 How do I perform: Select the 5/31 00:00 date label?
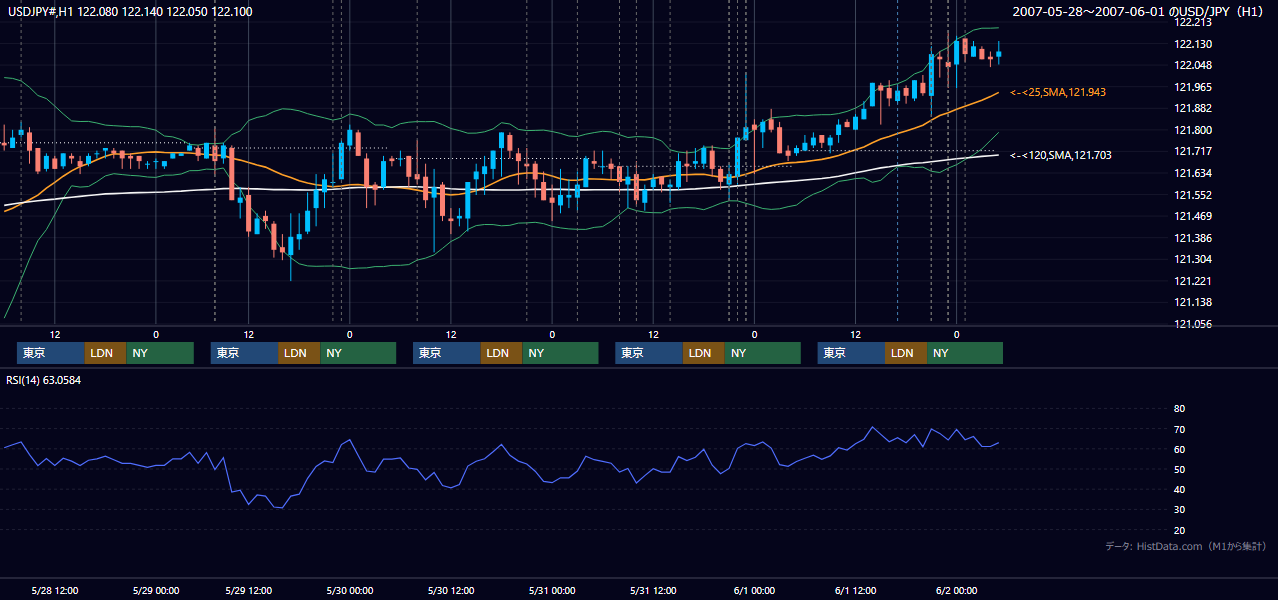click(x=552, y=590)
